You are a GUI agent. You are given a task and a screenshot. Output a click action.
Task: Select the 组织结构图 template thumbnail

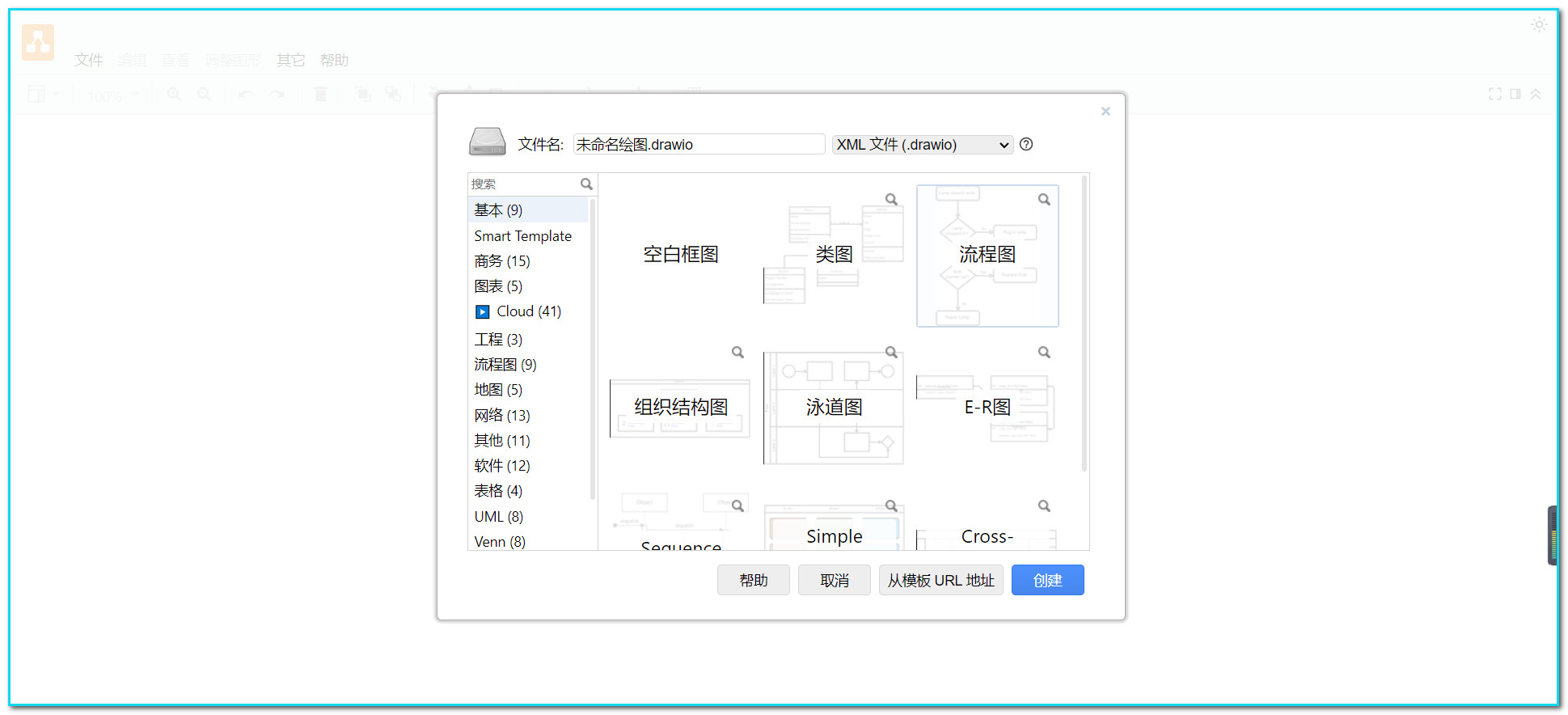(681, 407)
